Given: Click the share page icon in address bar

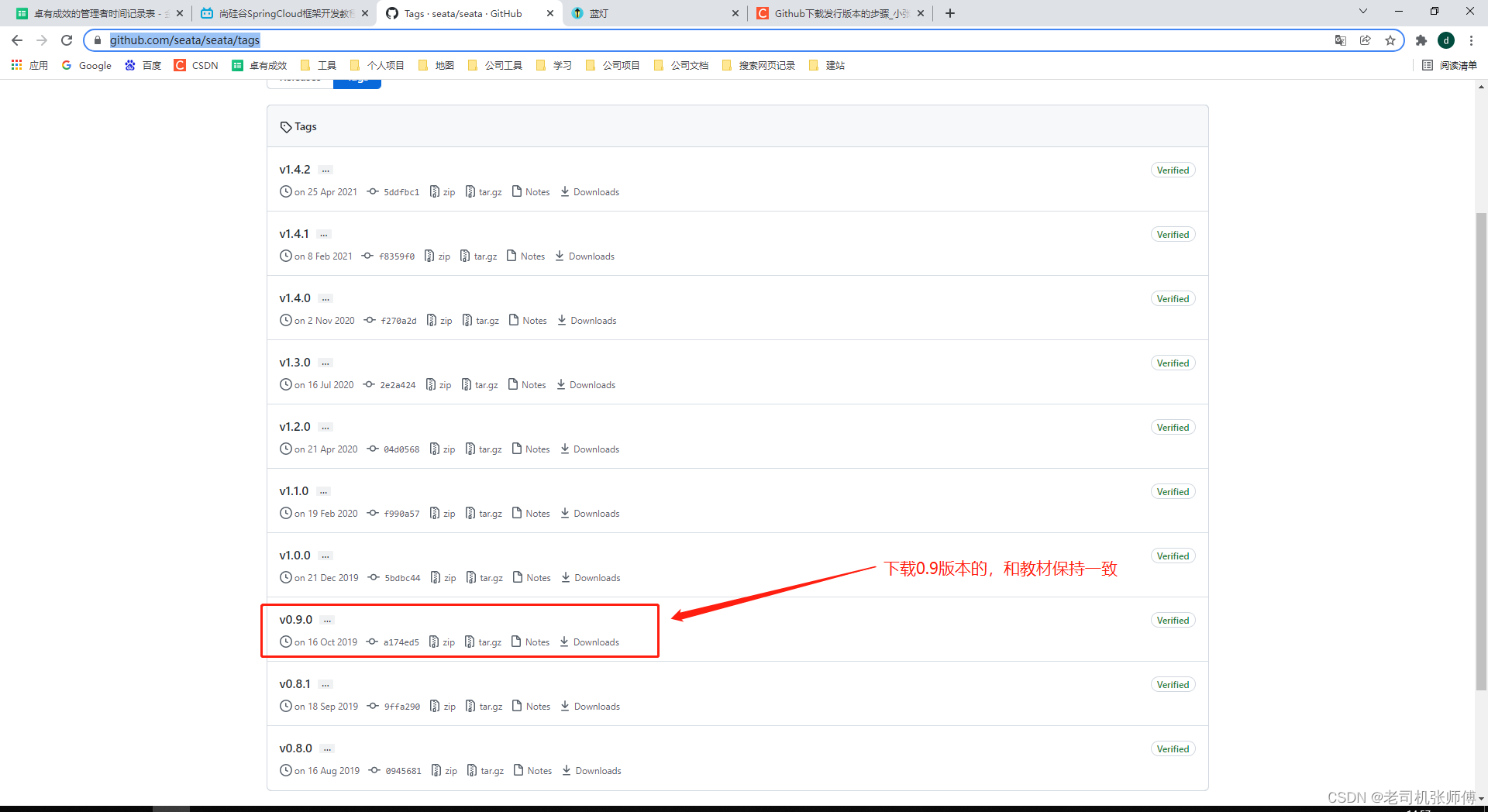Looking at the screenshot, I should pos(1366,40).
